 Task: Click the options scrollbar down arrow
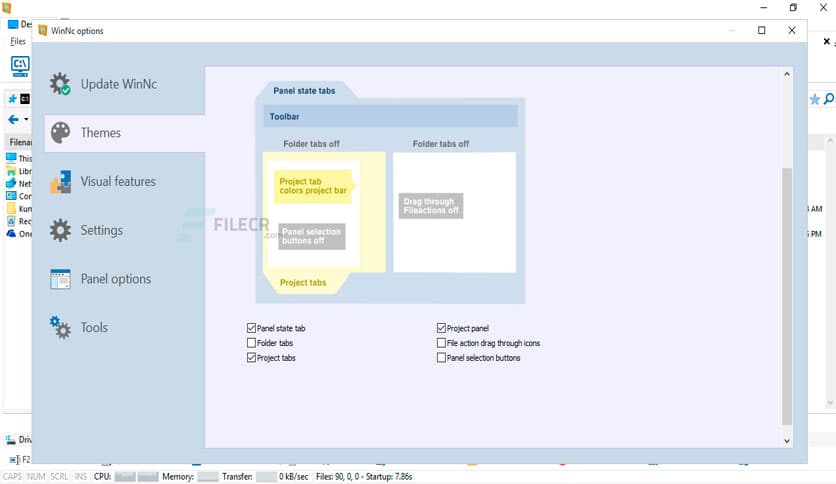tap(787, 440)
